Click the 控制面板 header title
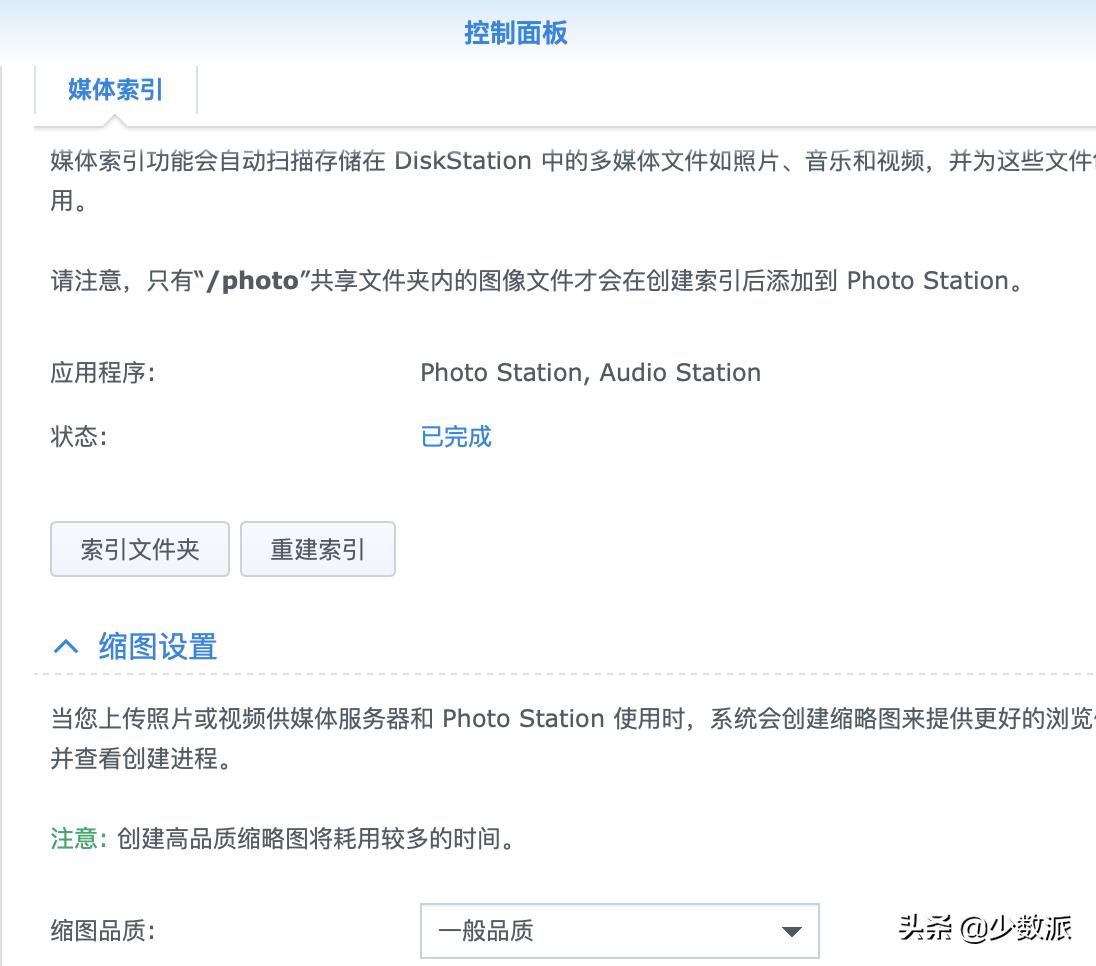This screenshot has height=966, width=1096. pyautogui.click(x=514, y=33)
